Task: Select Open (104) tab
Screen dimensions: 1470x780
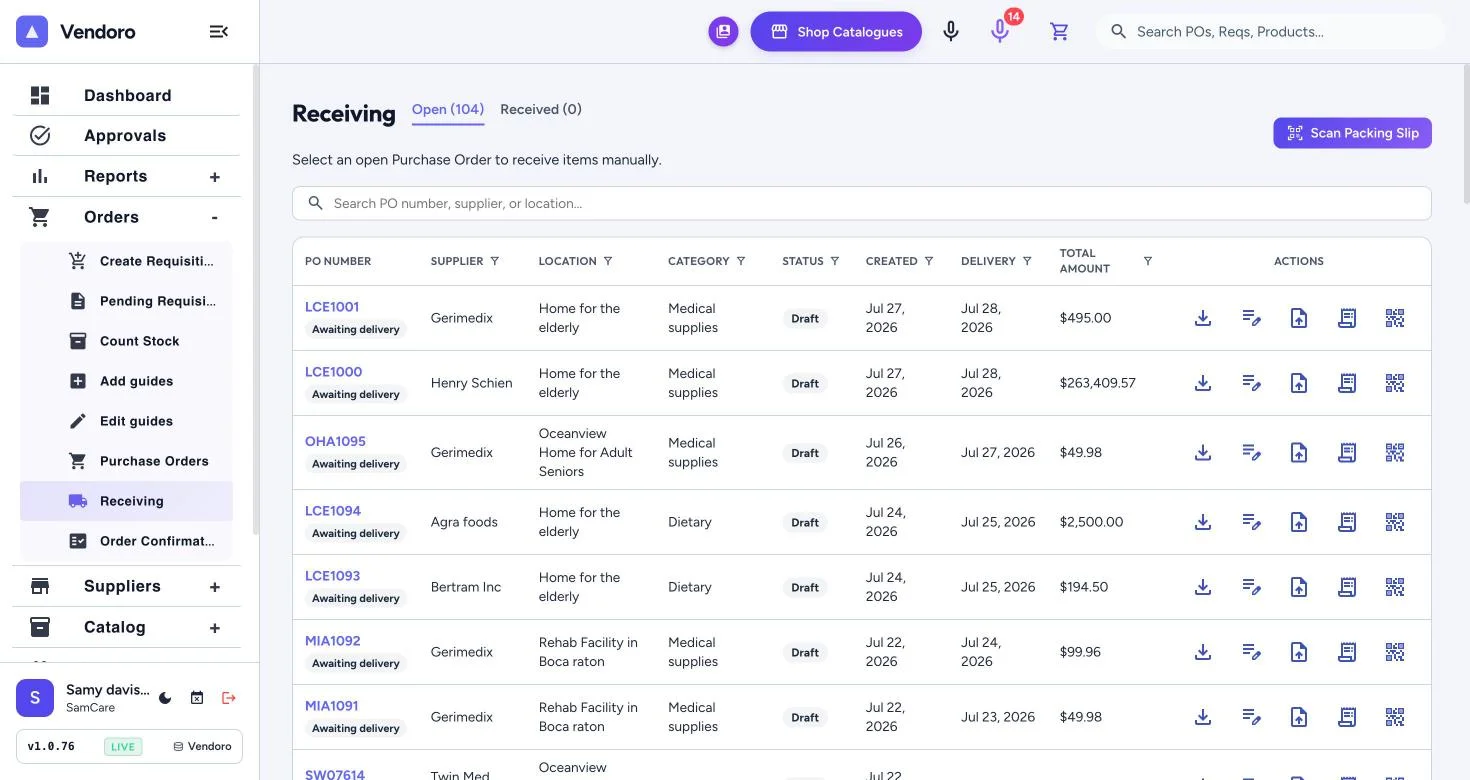Action: pyautogui.click(x=448, y=110)
